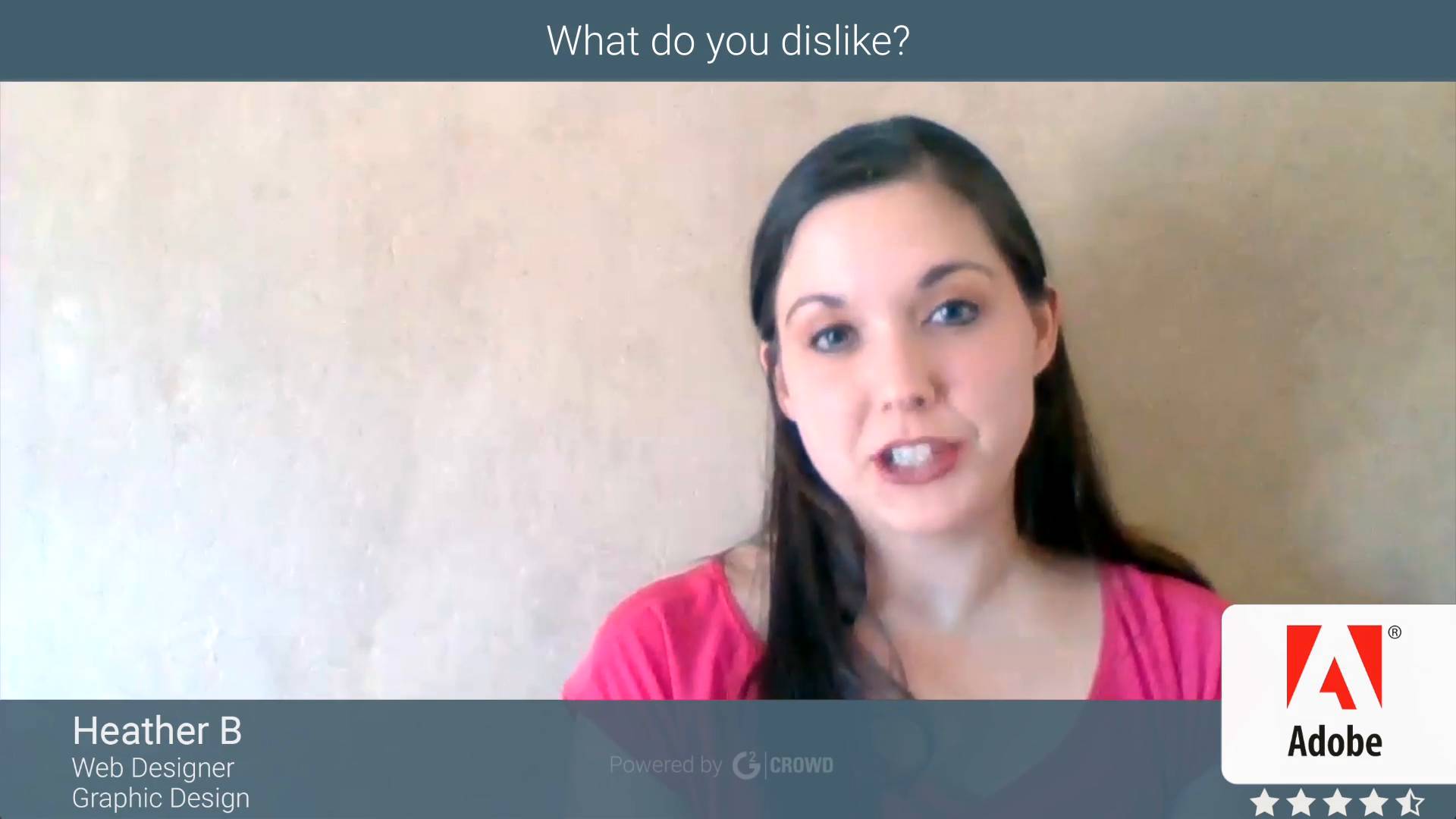This screenshot has width=1456, height=819.
Task: Toggle the video display panel
Action: tap(728, 400)
